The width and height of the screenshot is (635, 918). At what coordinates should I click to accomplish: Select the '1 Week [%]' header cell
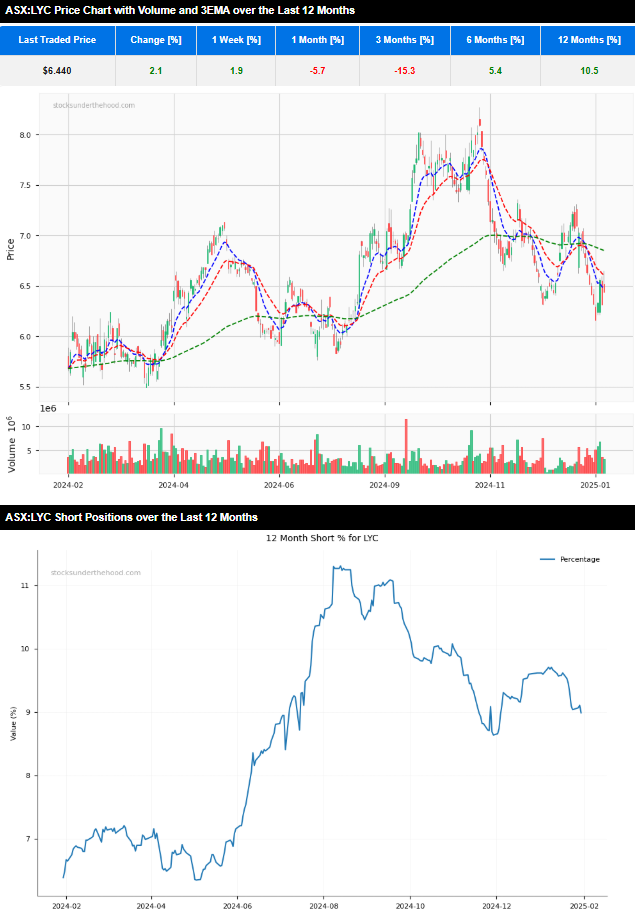click(236, 40)
